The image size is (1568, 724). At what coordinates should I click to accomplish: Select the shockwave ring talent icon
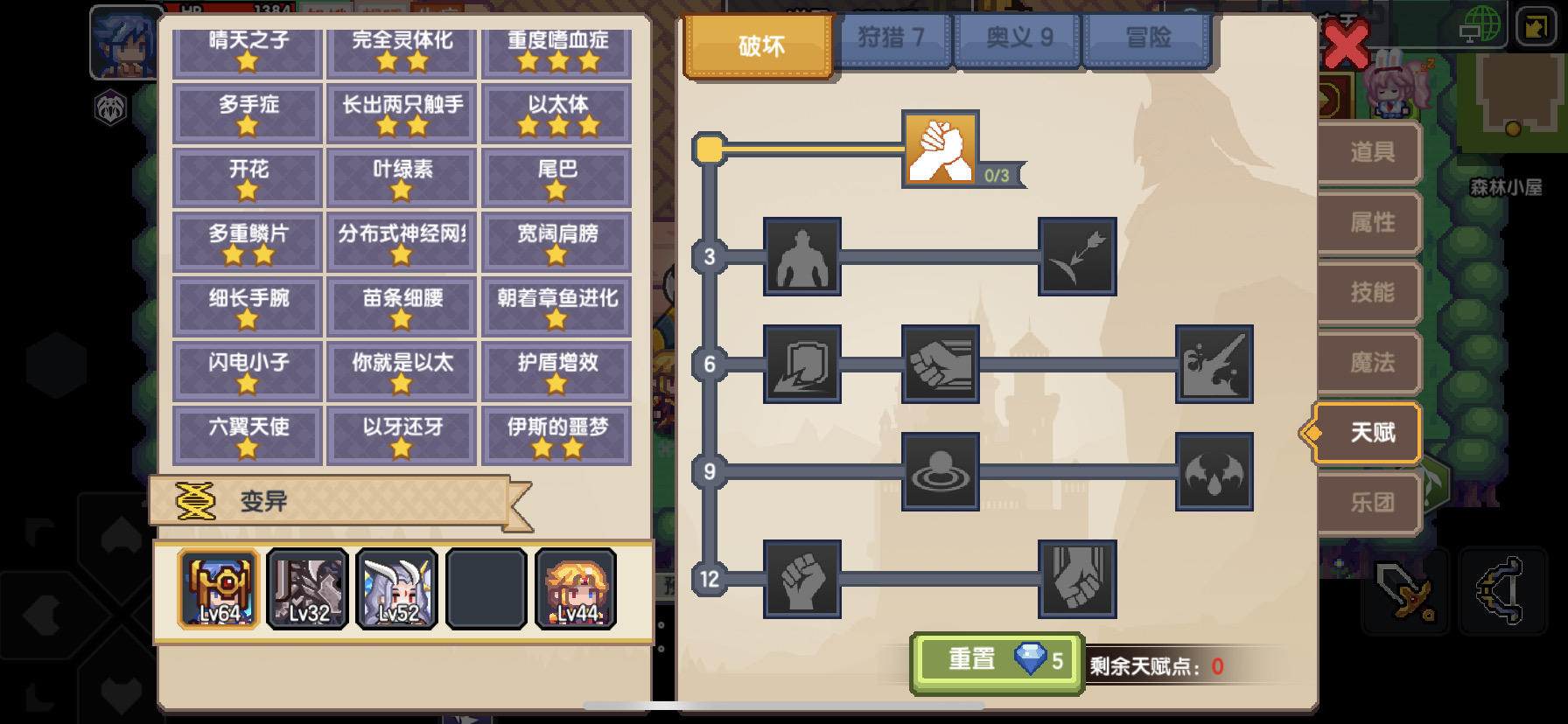point(941,471)
